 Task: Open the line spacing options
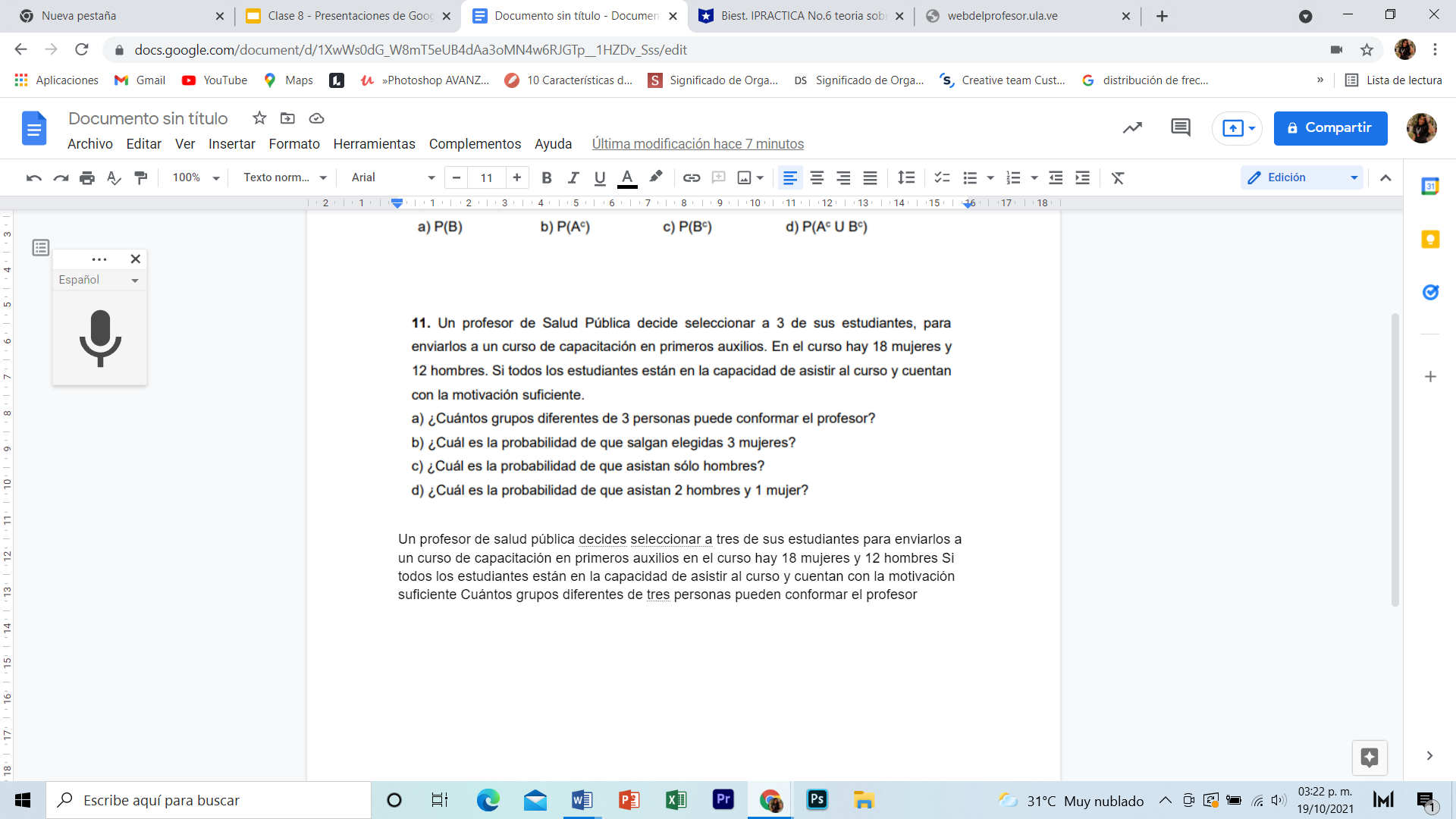click(x=906, y=177)
